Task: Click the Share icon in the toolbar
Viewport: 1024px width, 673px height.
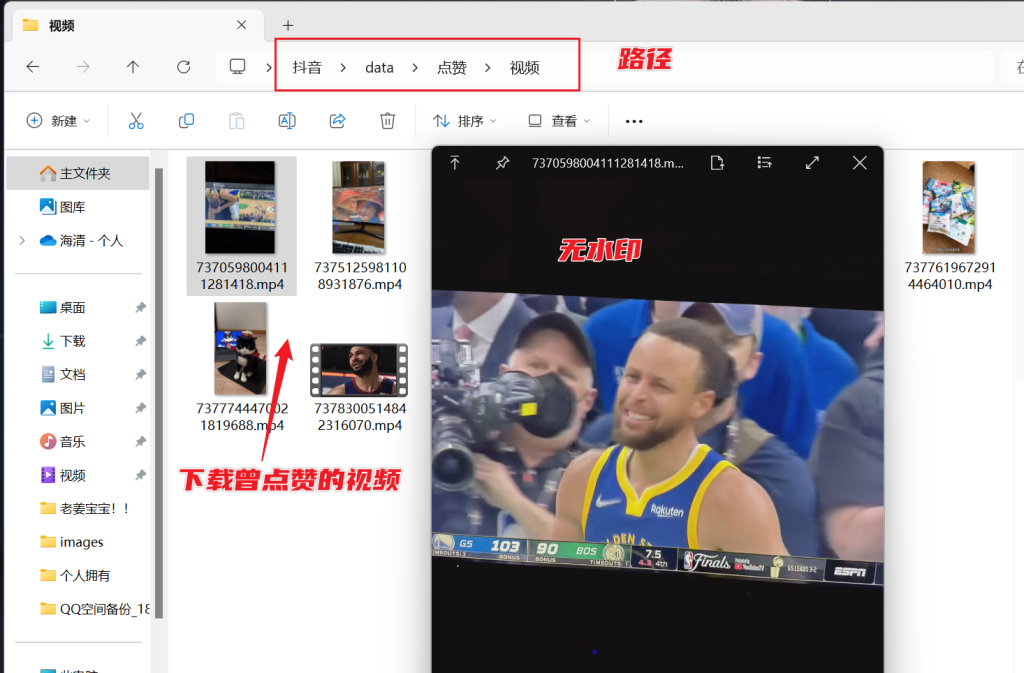Action: click(338, 120)
